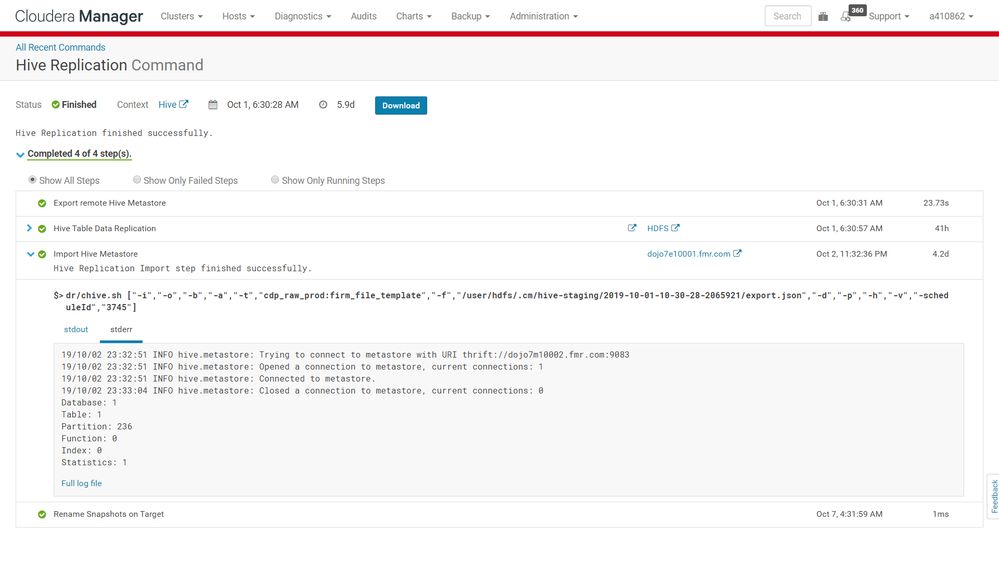
Task: Switch to the stdout tab
Action: 76,329
